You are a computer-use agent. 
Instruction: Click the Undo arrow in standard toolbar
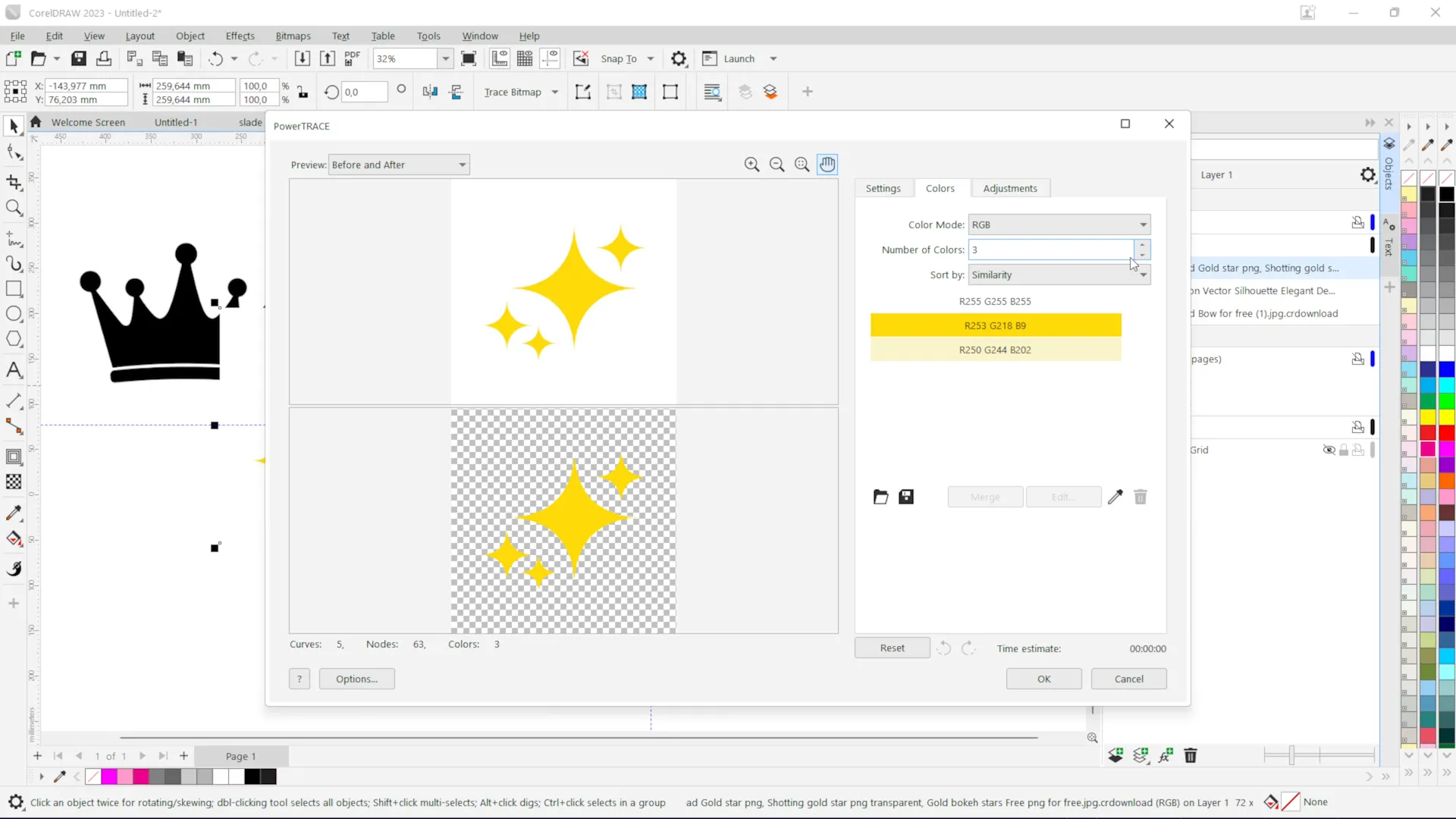216,58
